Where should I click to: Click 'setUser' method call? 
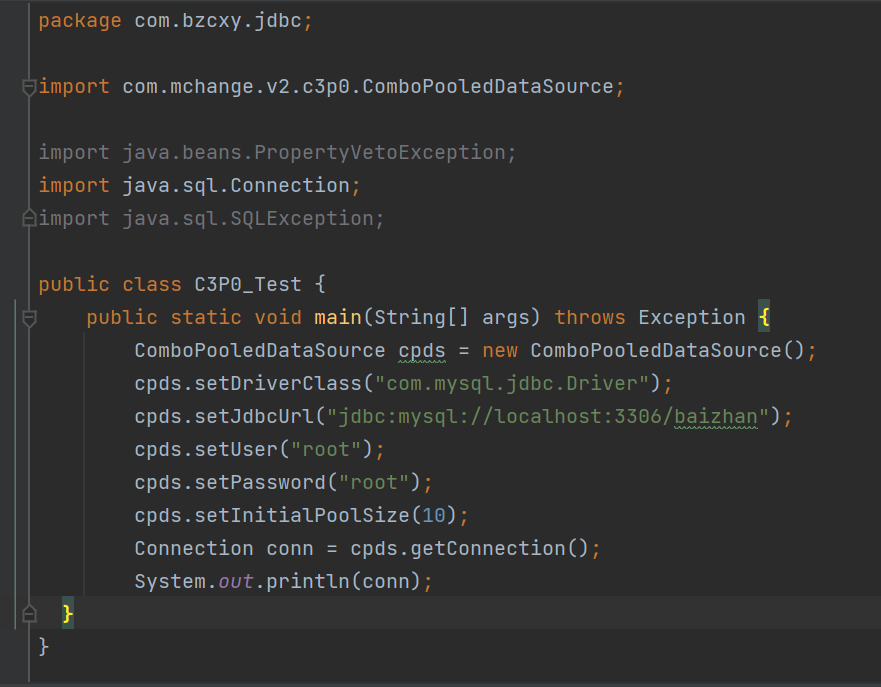coord(236,449)
